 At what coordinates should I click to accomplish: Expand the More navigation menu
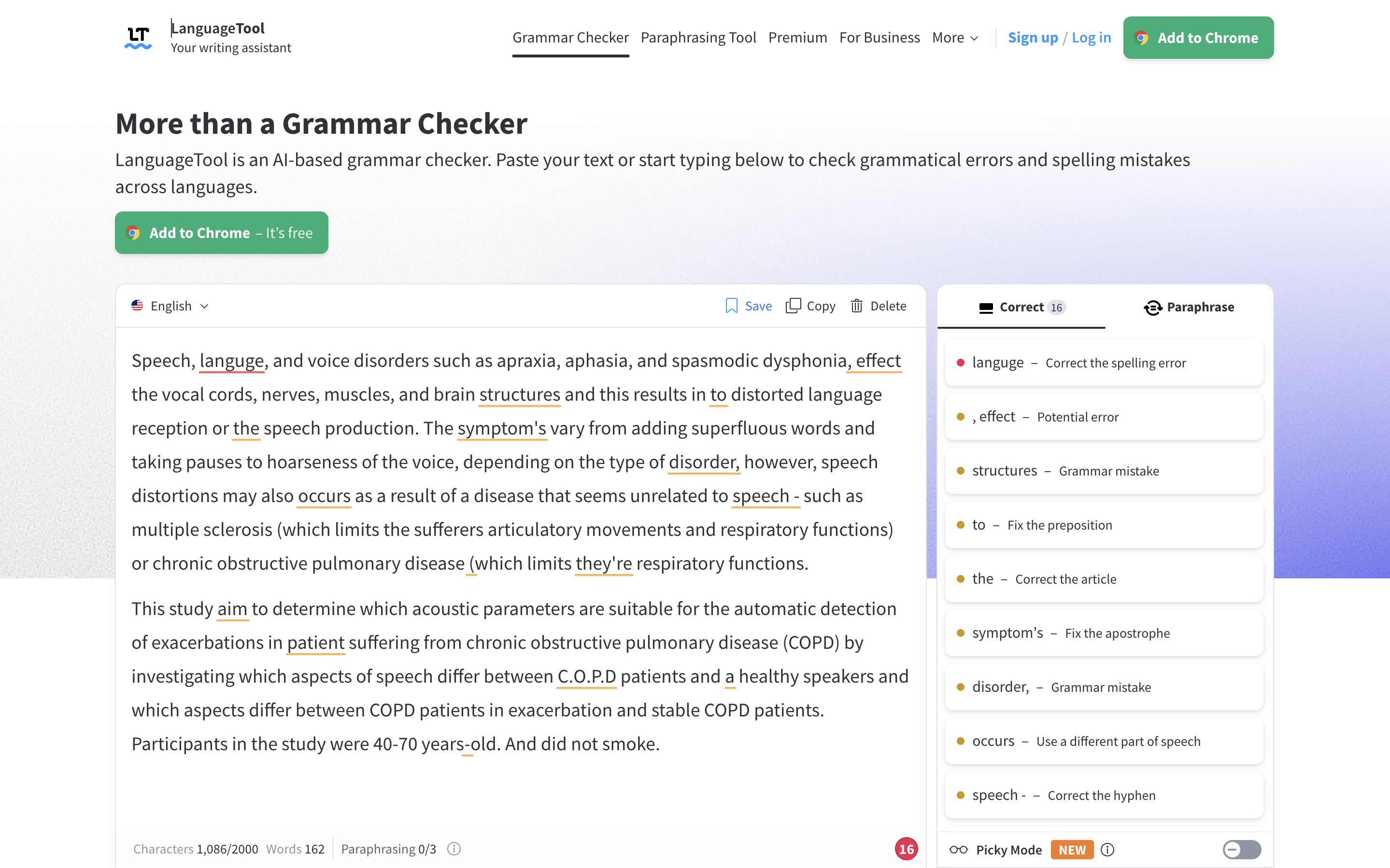955,38
